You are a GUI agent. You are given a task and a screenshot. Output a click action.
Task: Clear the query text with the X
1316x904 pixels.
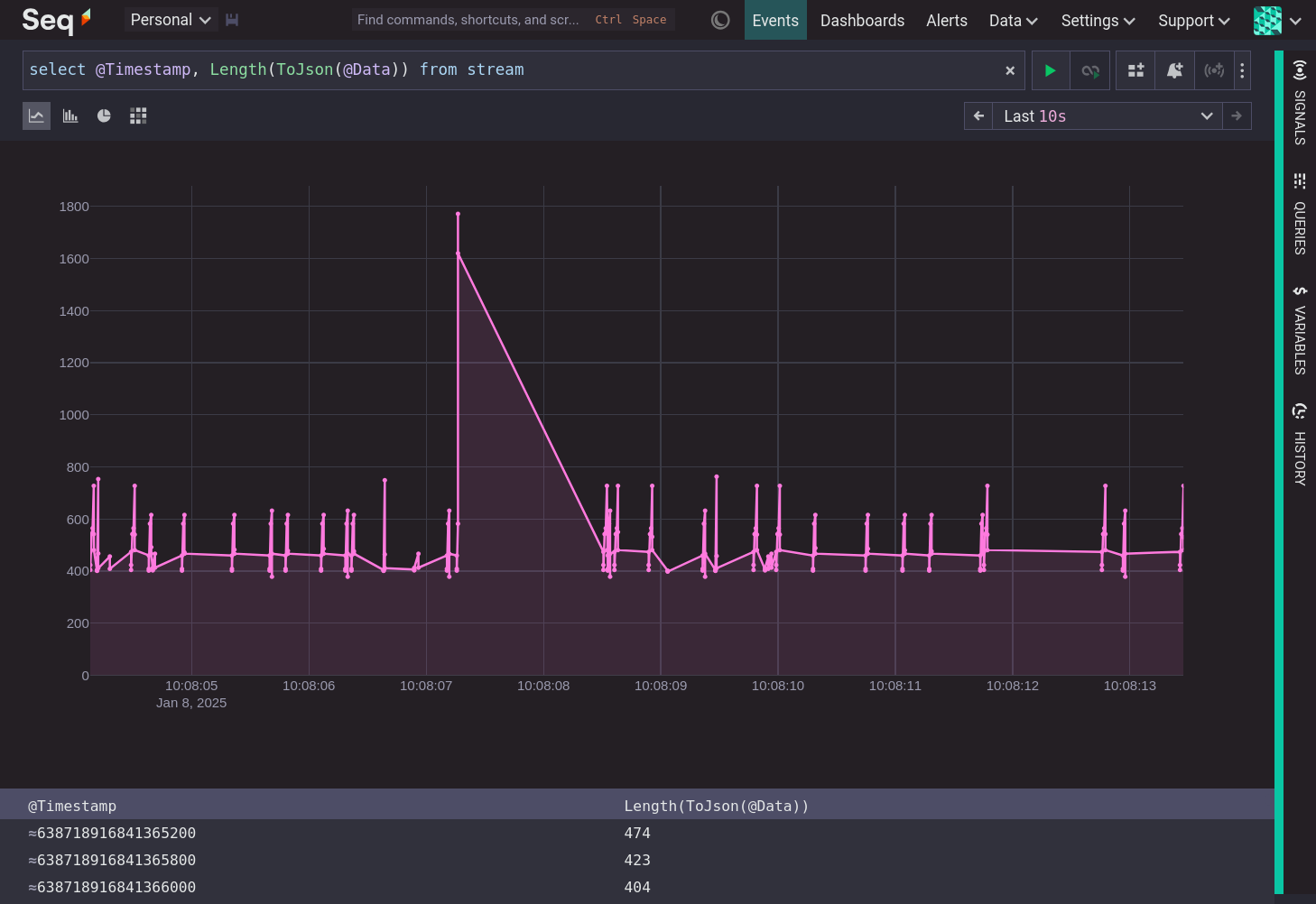click(x=1010, y=70)
